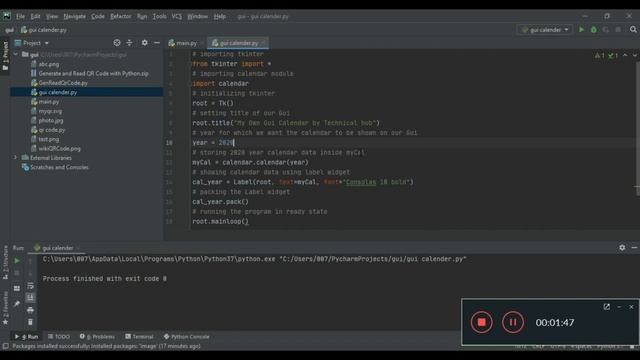Open the VCS menu
Image resolution: width=640 pixels, height=360 pixels.
coord(177,16)
